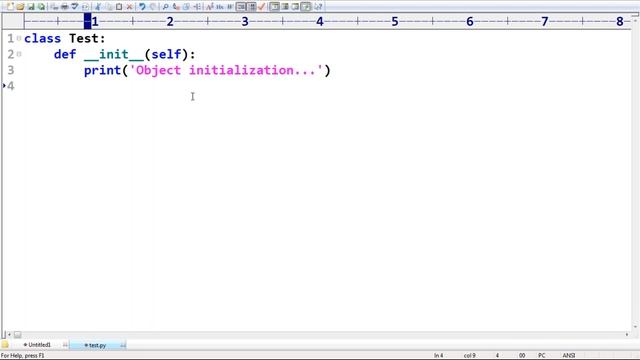The image size is (640, 360).
Task: Click the 'print' call on line 3
Action: point(102,71)
